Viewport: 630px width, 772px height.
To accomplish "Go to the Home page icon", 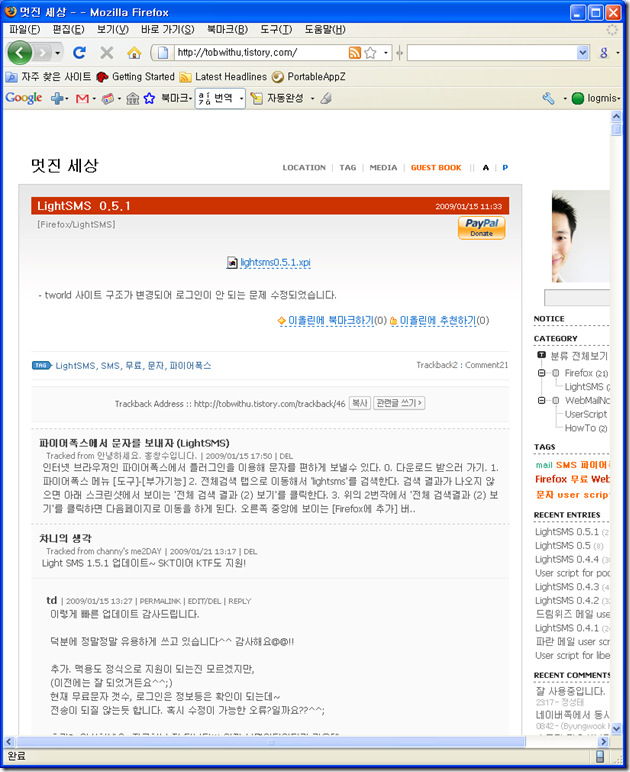I will click(x=134, y=53).
